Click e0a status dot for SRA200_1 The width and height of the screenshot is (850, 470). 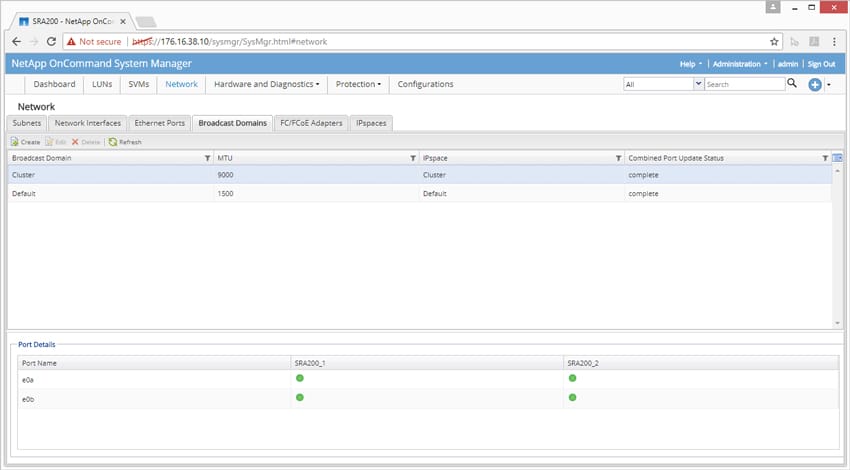[x=300, y=378]
